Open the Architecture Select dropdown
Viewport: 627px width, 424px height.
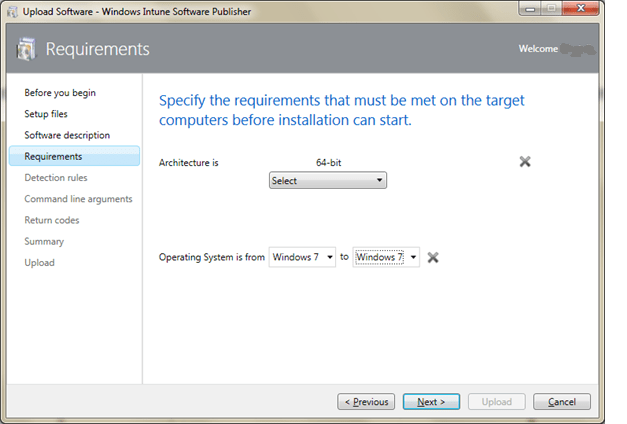point(328,181)
